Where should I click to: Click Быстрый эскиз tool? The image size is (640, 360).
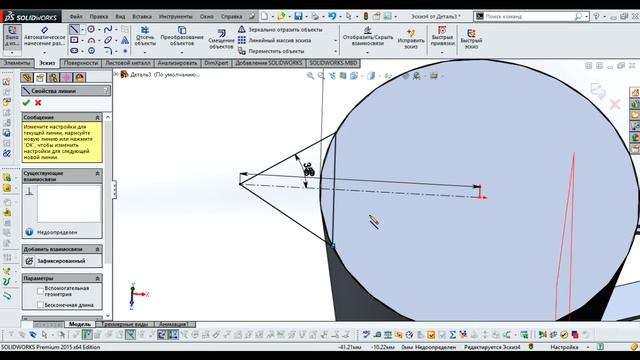[x=471, y=39]
